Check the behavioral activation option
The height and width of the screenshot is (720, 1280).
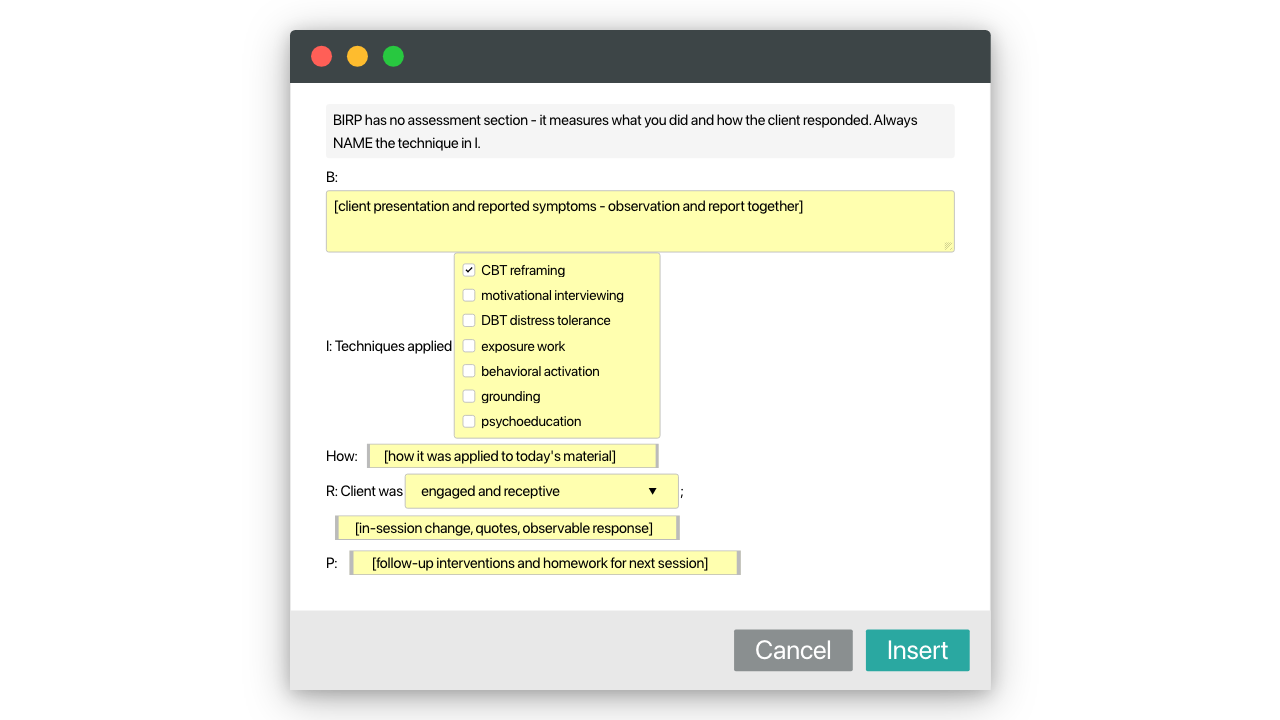pos(469,371)
